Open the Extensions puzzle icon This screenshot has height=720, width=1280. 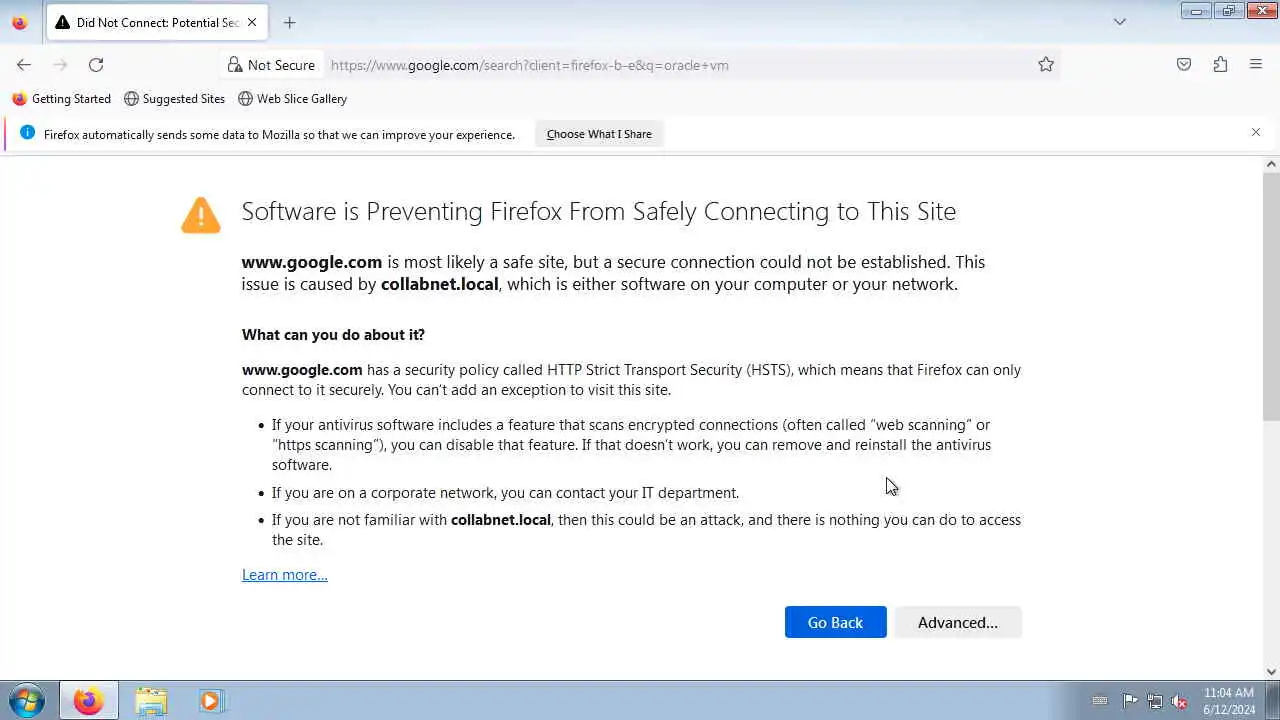click(1220, 65)
